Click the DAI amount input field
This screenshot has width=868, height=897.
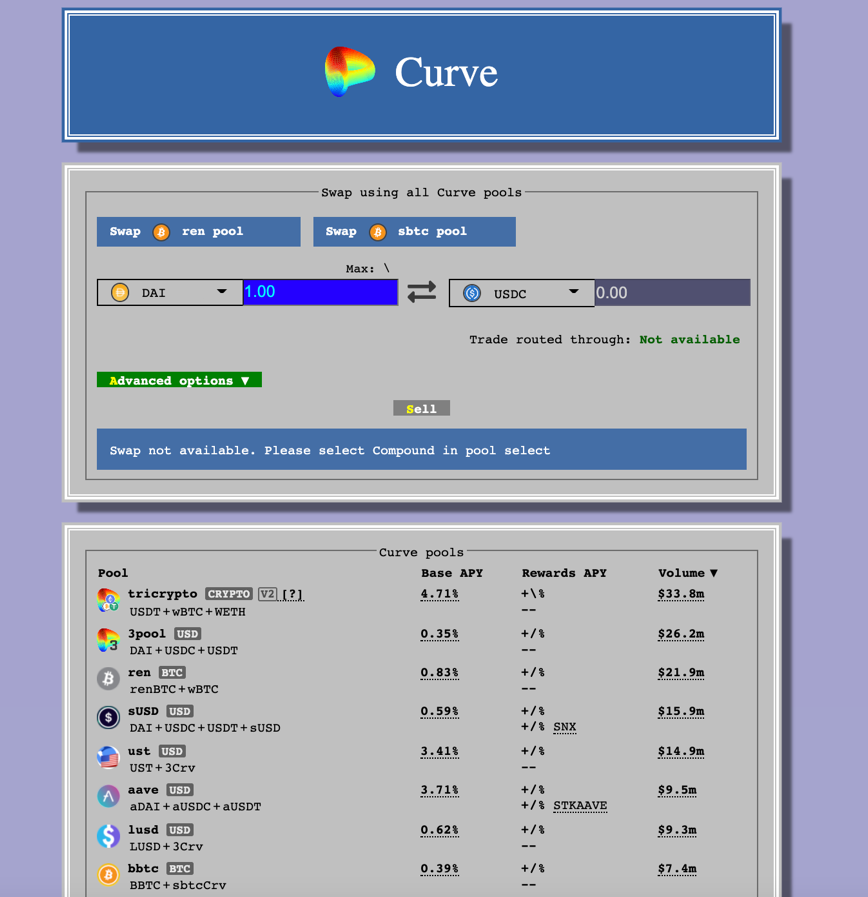(x=320, y=291)
